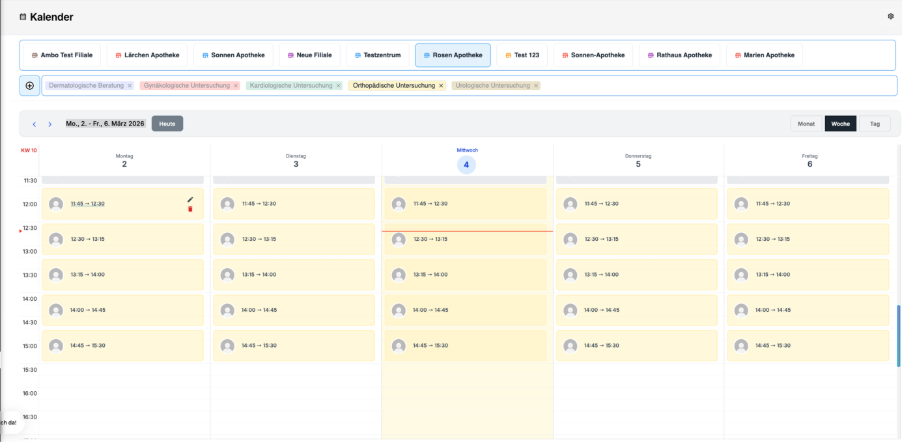The image size is (903, 442).
Task: Select Rosen Apotheke branch
Action: click(x=453, y=55)
